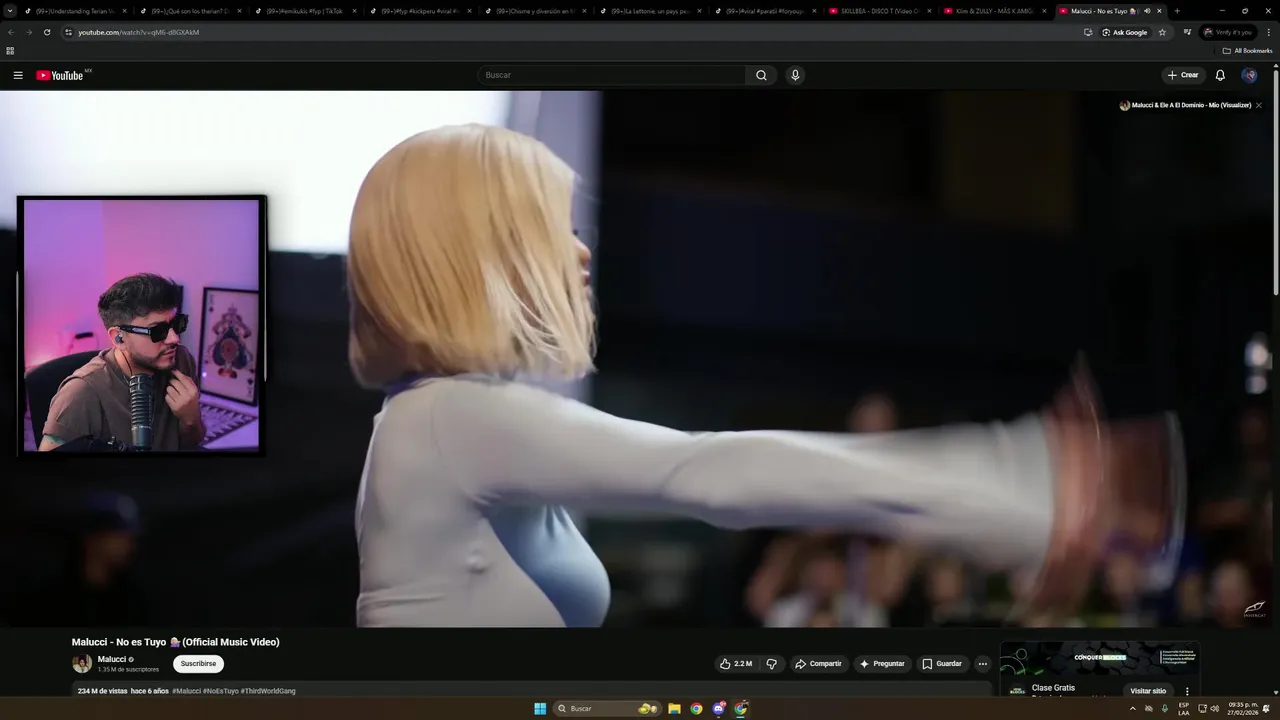Open the Apps grid in bookmarks bar

[10, 51]
